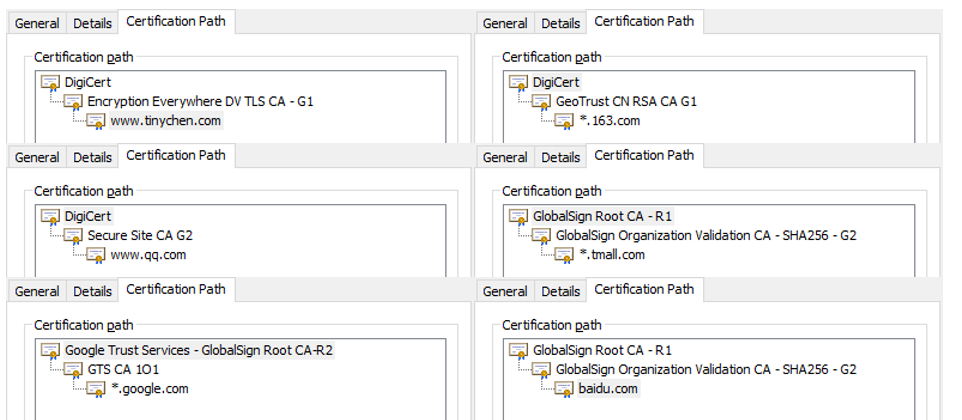The image size is (962, 420).
Task: Click certificate icon beside *.163.com
Action: click(x=564, y=121)
